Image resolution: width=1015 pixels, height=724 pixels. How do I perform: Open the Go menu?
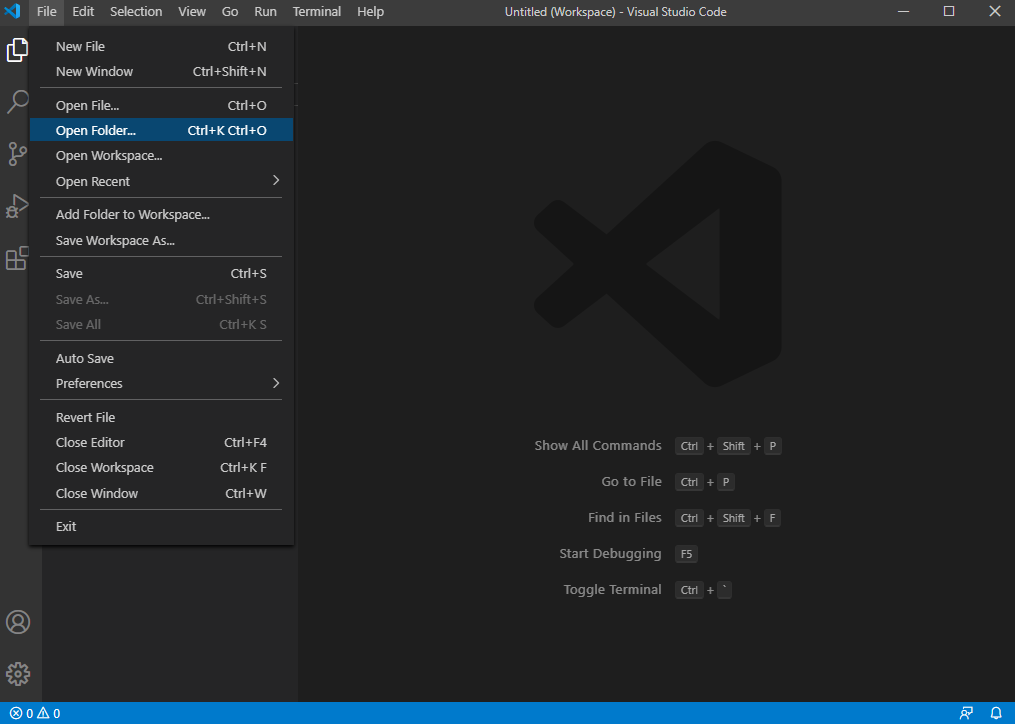pos(230,12)
